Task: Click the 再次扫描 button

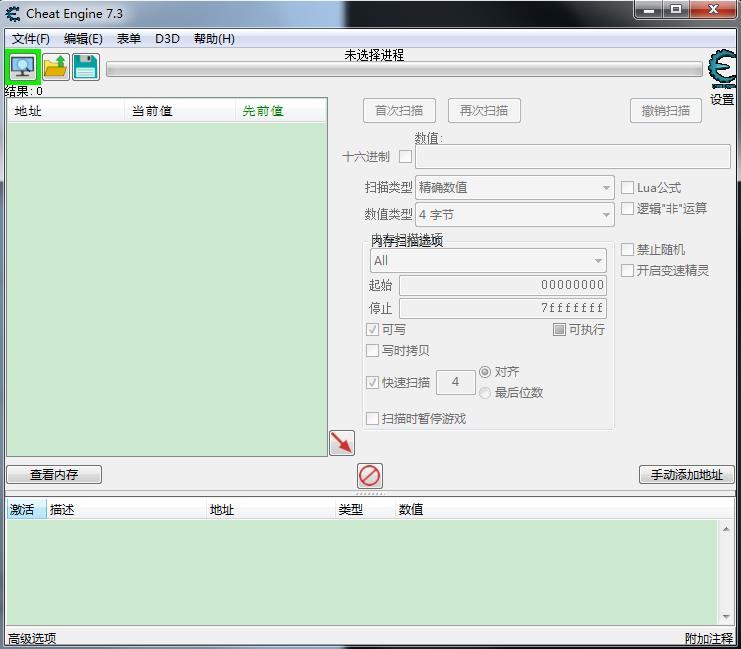Action: 484,111
